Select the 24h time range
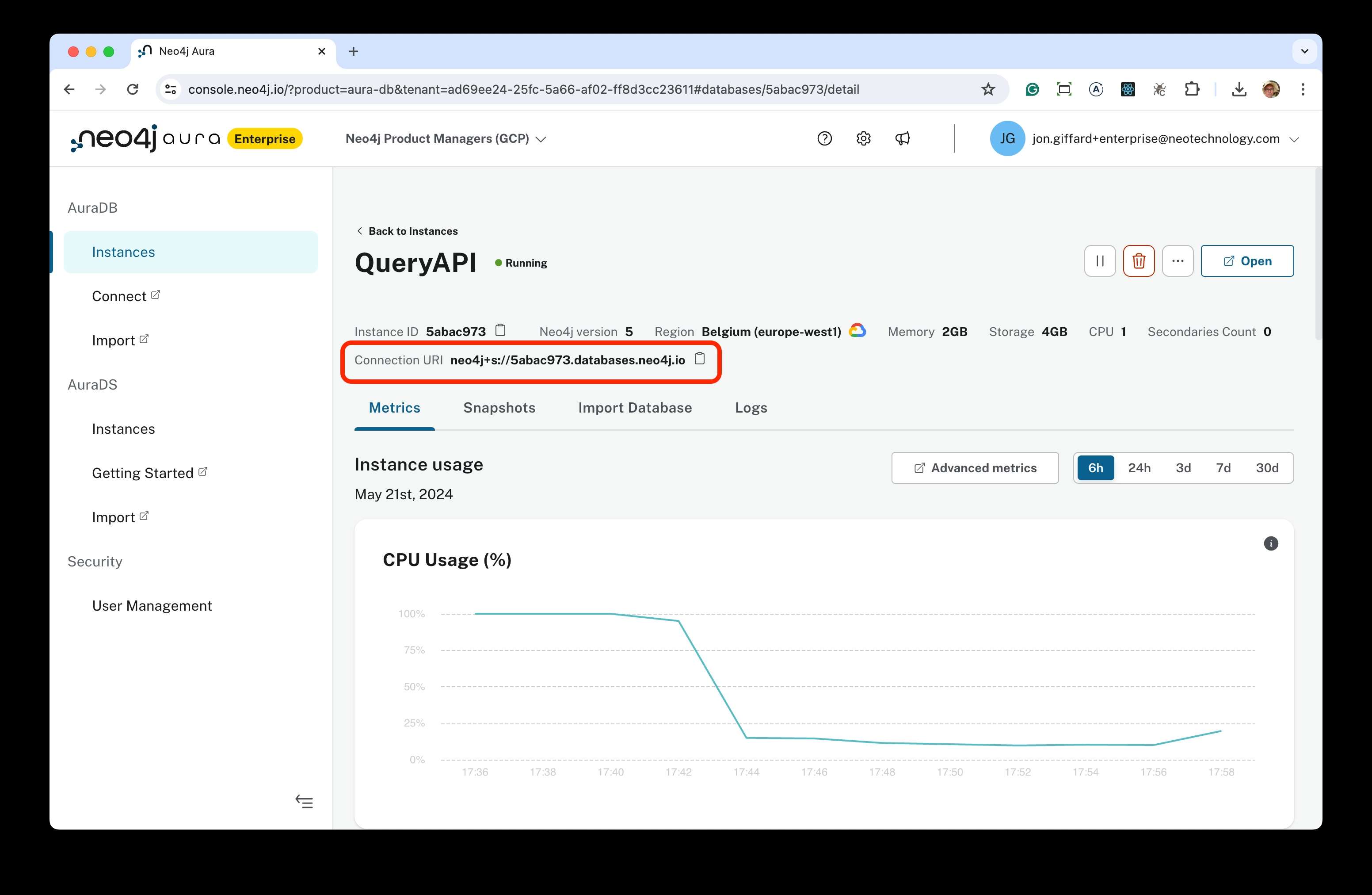Screen dimensions: 1372x895 (1139, 468)
